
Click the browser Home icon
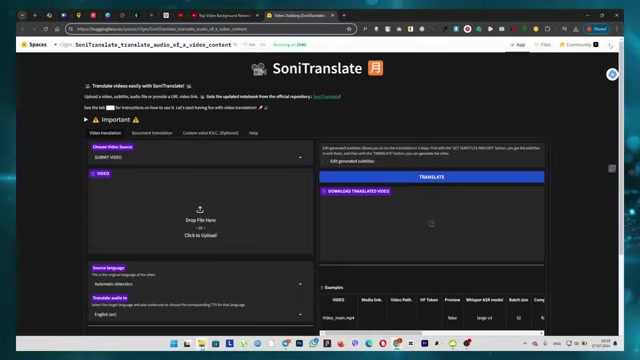point(57,29)
